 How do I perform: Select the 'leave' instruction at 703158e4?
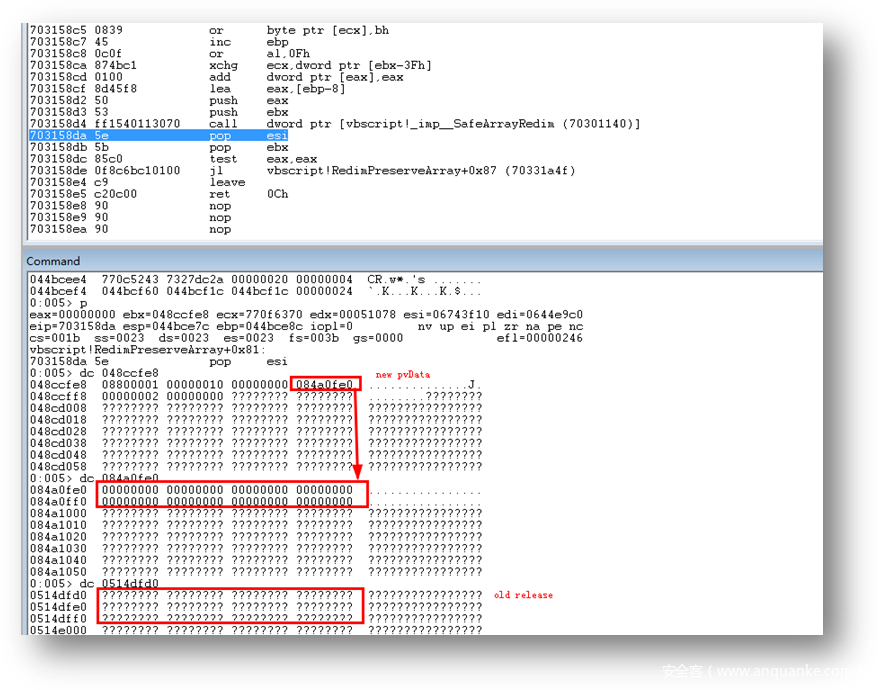click(x=138, y=183)
